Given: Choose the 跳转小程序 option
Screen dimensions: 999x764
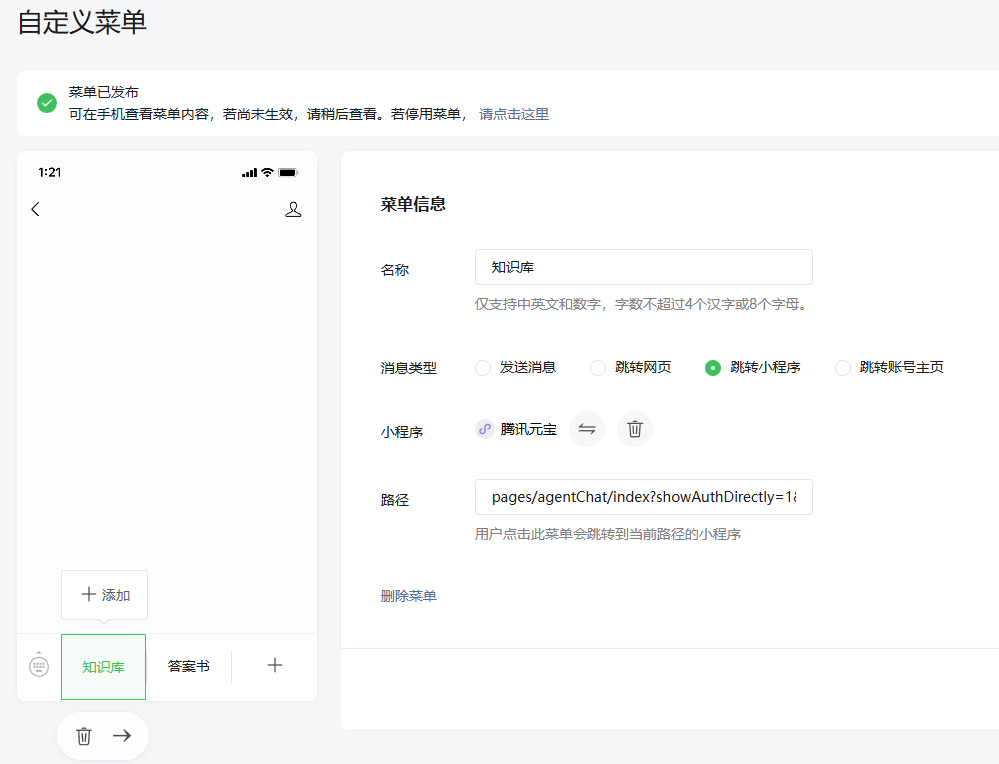Looking at the screenshot, I should pos(712,368).
